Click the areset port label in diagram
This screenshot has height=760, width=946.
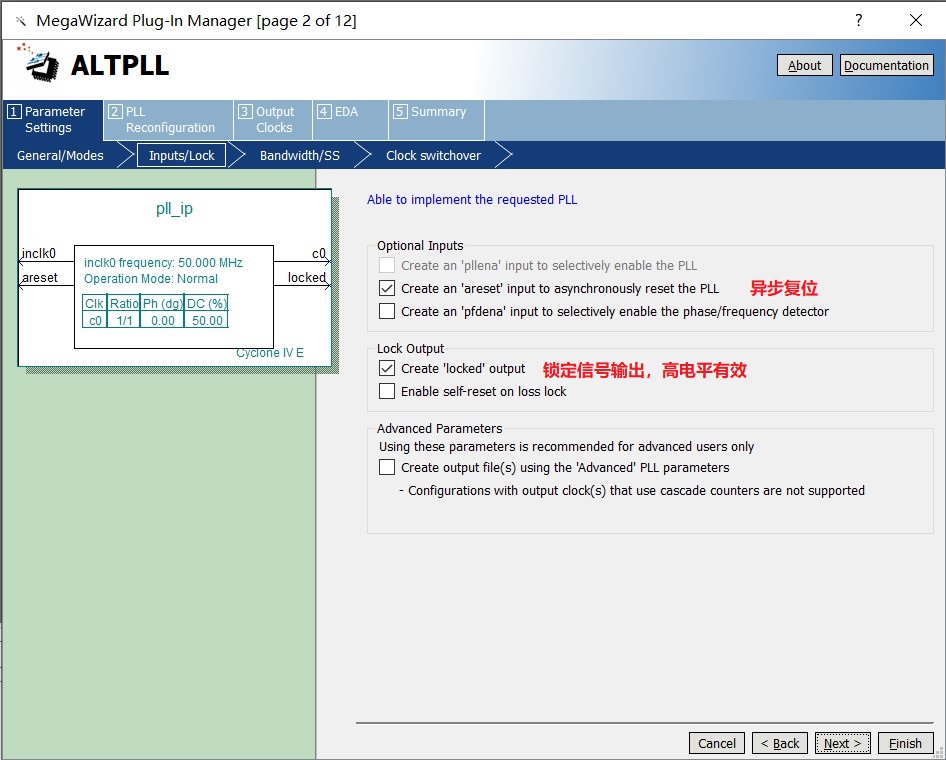coord(40,277)
